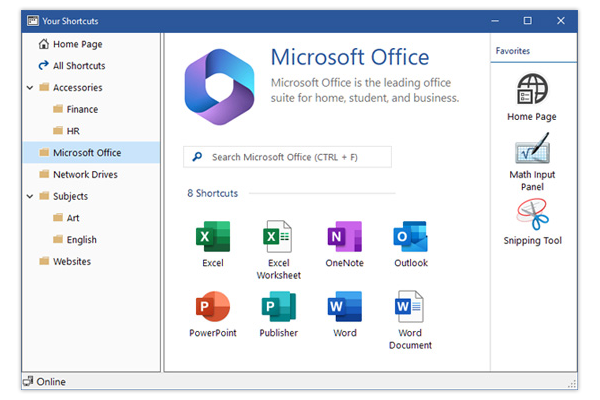Open the Art subfolder
This screenshot has height=400, width=600.
[73, 218]
